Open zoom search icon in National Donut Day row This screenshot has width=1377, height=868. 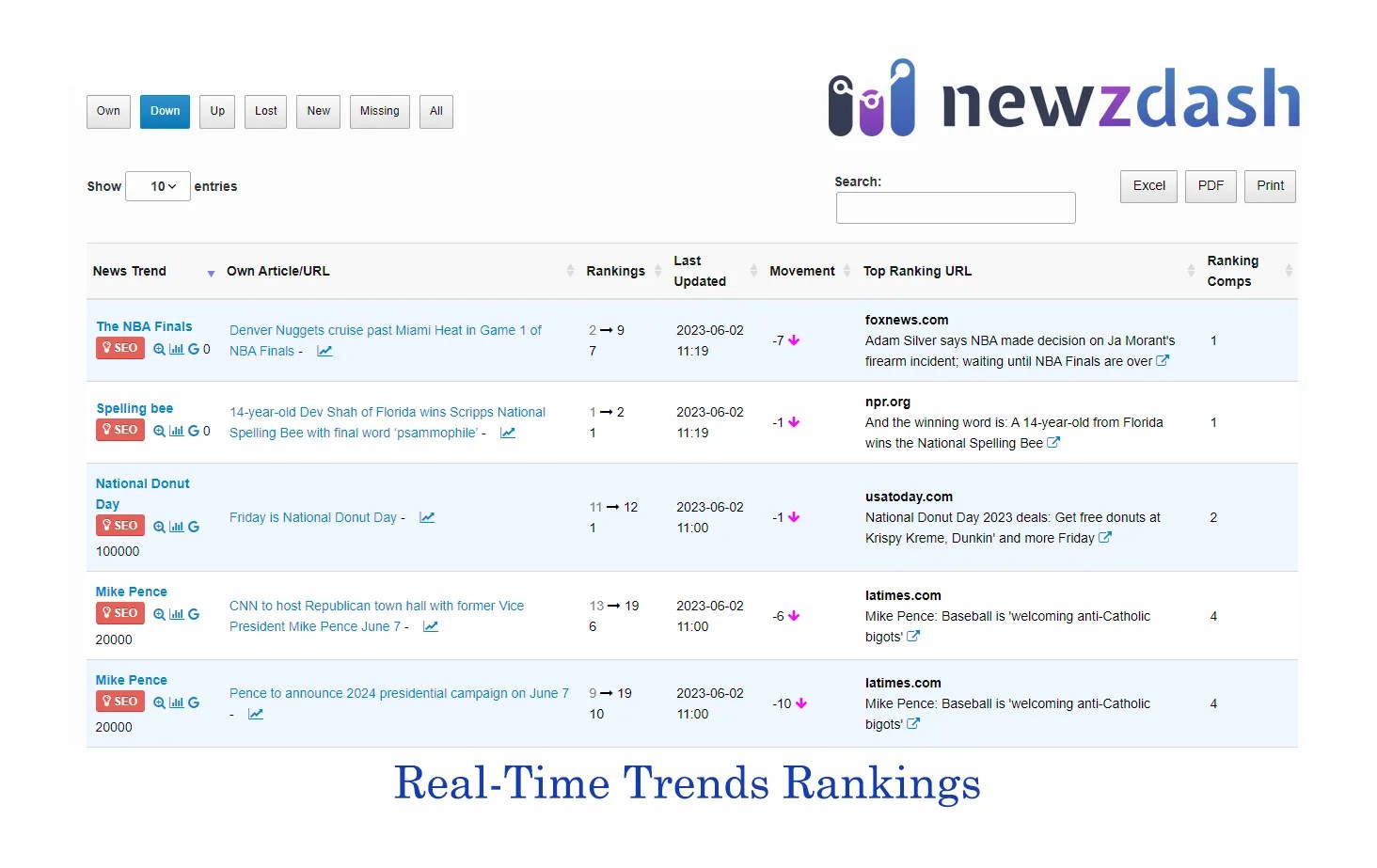[x=159, y=527]
